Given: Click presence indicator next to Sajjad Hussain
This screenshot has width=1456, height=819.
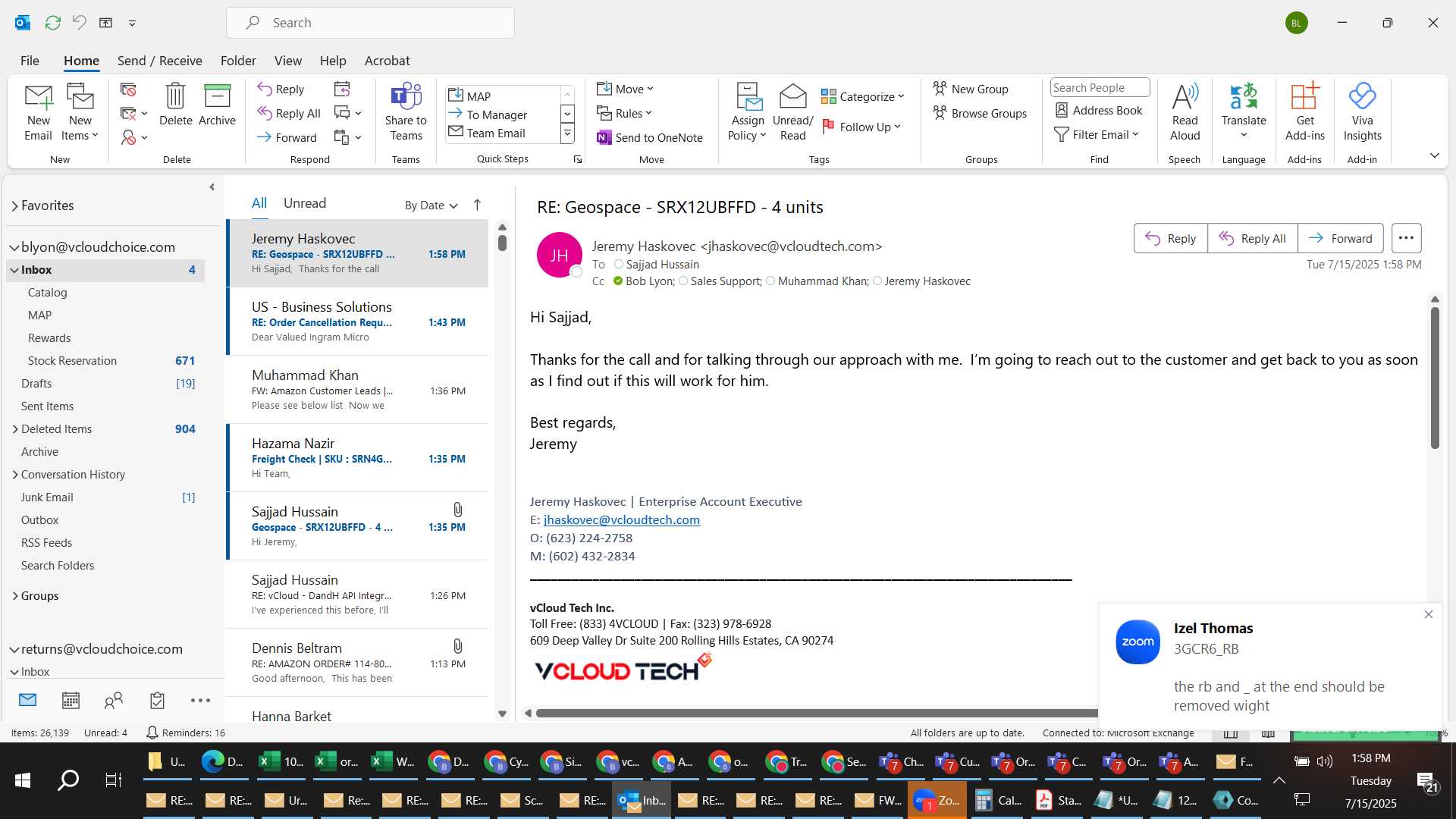Looking at the screenshot, I should tap(619, 264).
